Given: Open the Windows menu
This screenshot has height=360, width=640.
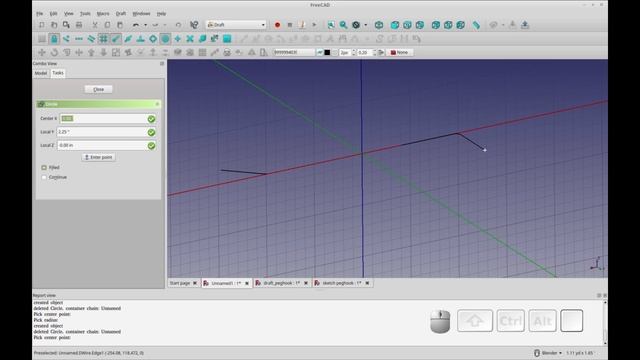Looking at the screenshot, I should click(x=141, y=13).
